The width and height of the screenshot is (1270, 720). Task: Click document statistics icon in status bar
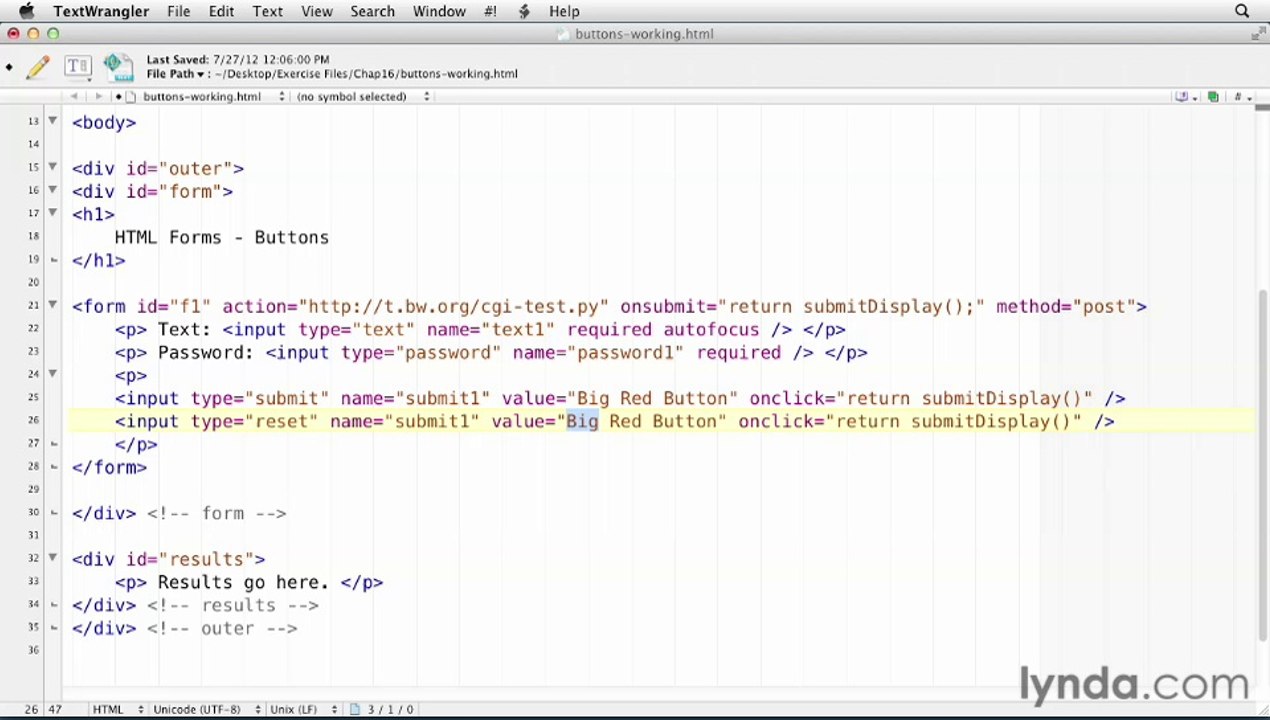(356, 709)
